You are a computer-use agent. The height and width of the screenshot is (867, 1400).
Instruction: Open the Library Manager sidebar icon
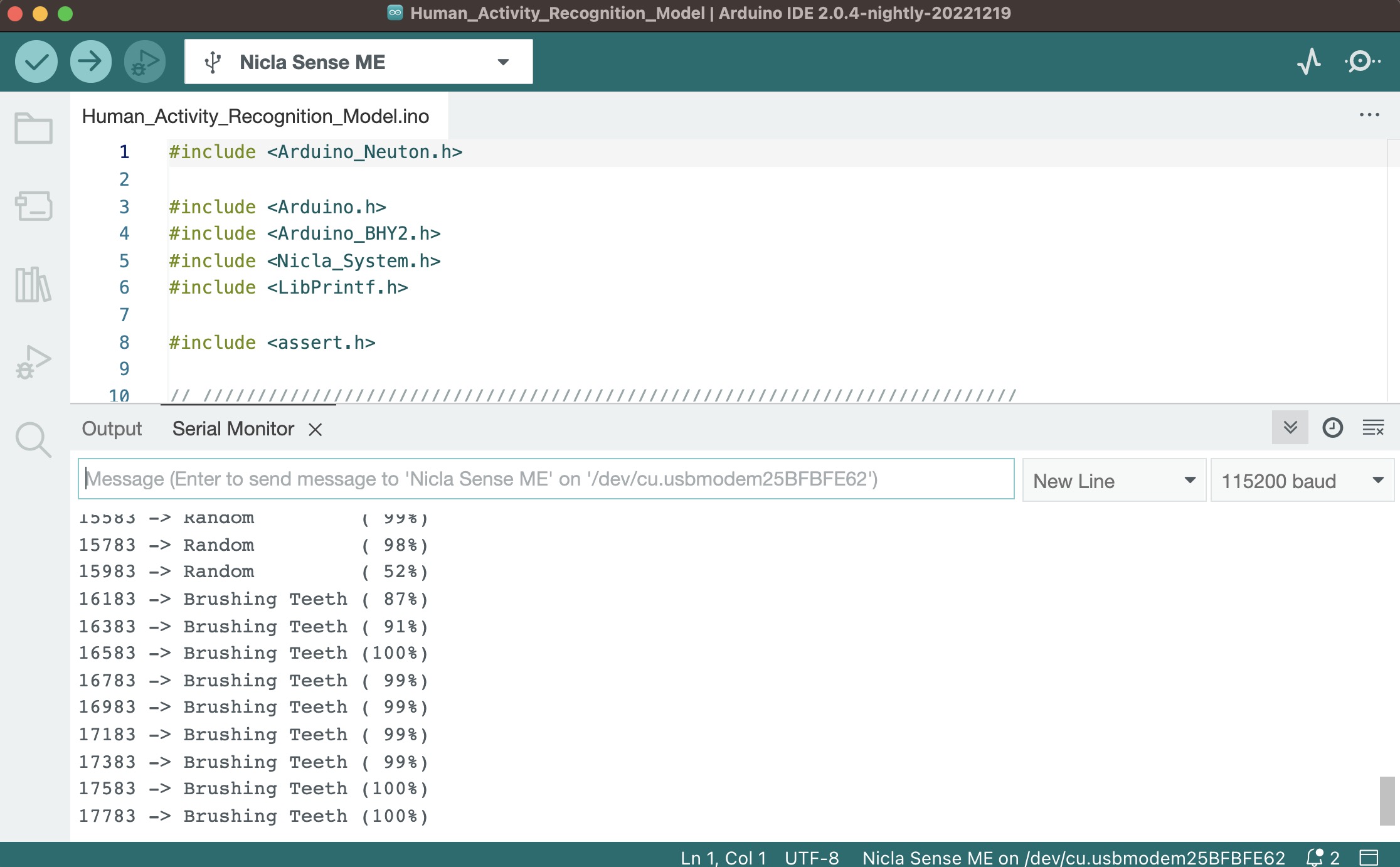[33, 284]
